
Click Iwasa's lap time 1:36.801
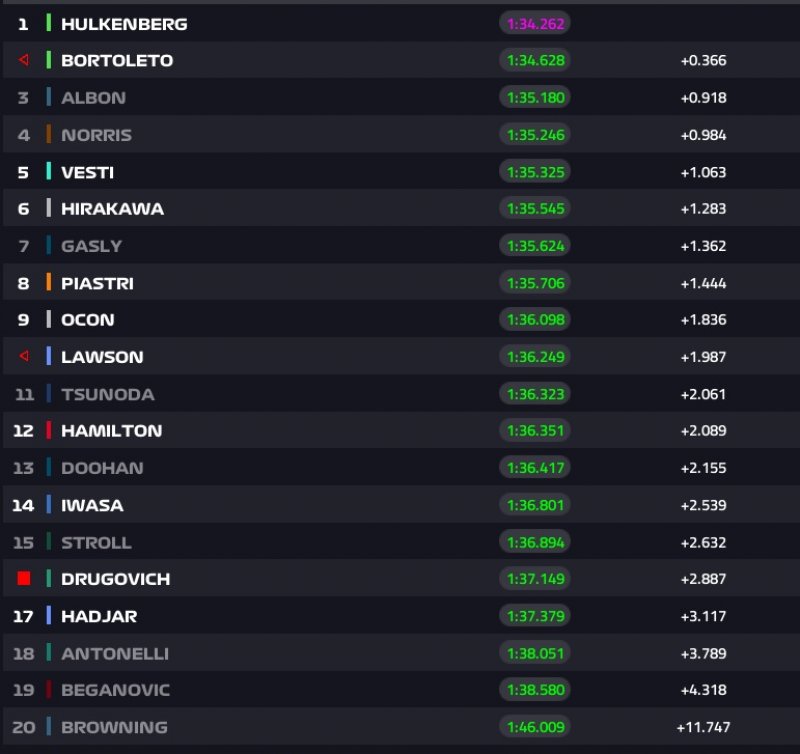pyautogui.click(x=535, y=505)
